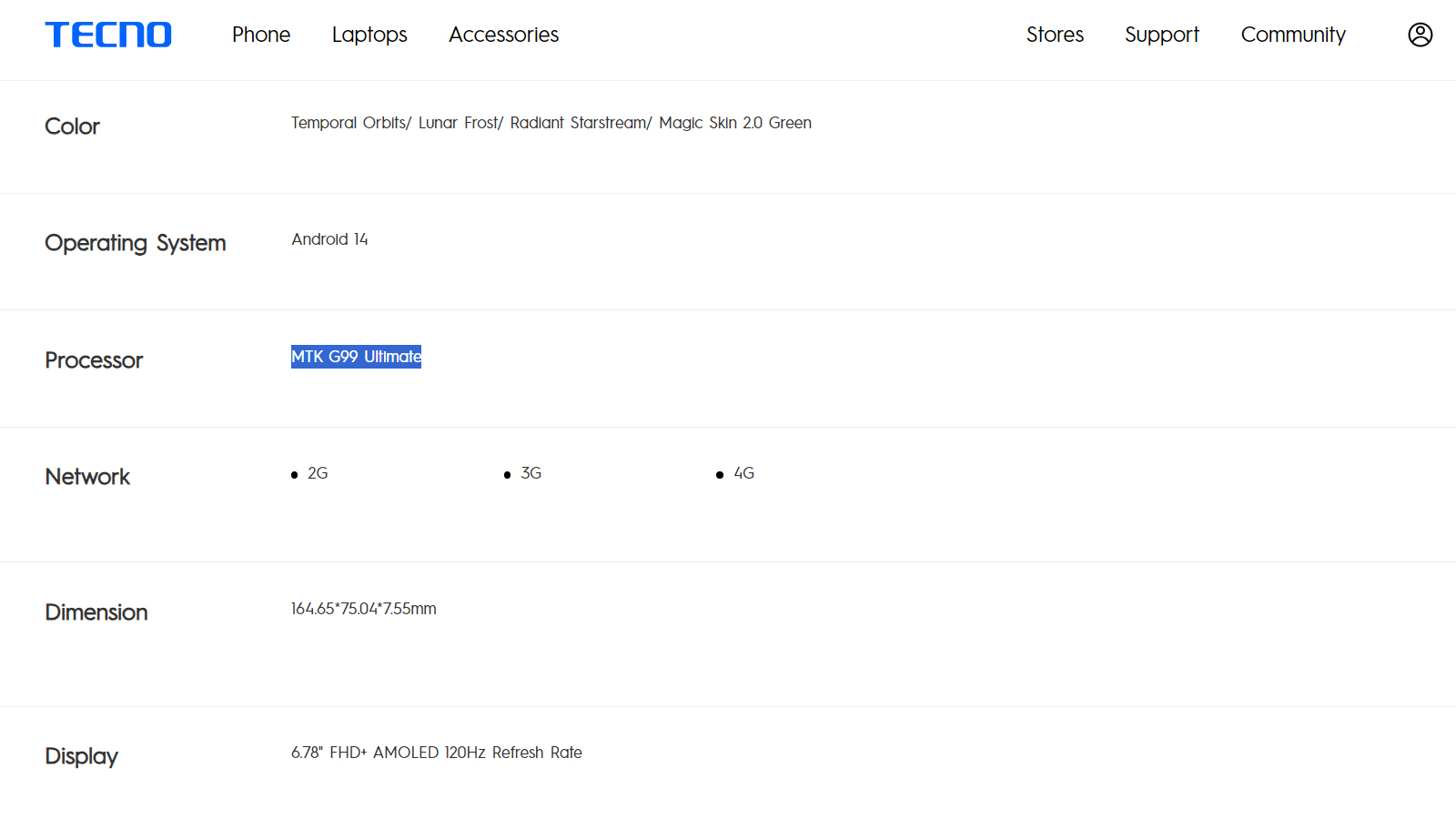Open the Support link
This screenshot has width=1456, height=819.
coord(1162,35)
